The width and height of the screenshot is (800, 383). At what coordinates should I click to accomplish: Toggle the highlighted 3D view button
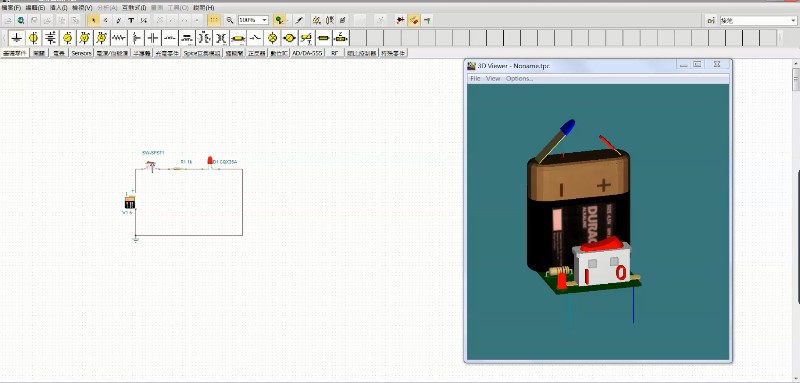tap(414, 20)
